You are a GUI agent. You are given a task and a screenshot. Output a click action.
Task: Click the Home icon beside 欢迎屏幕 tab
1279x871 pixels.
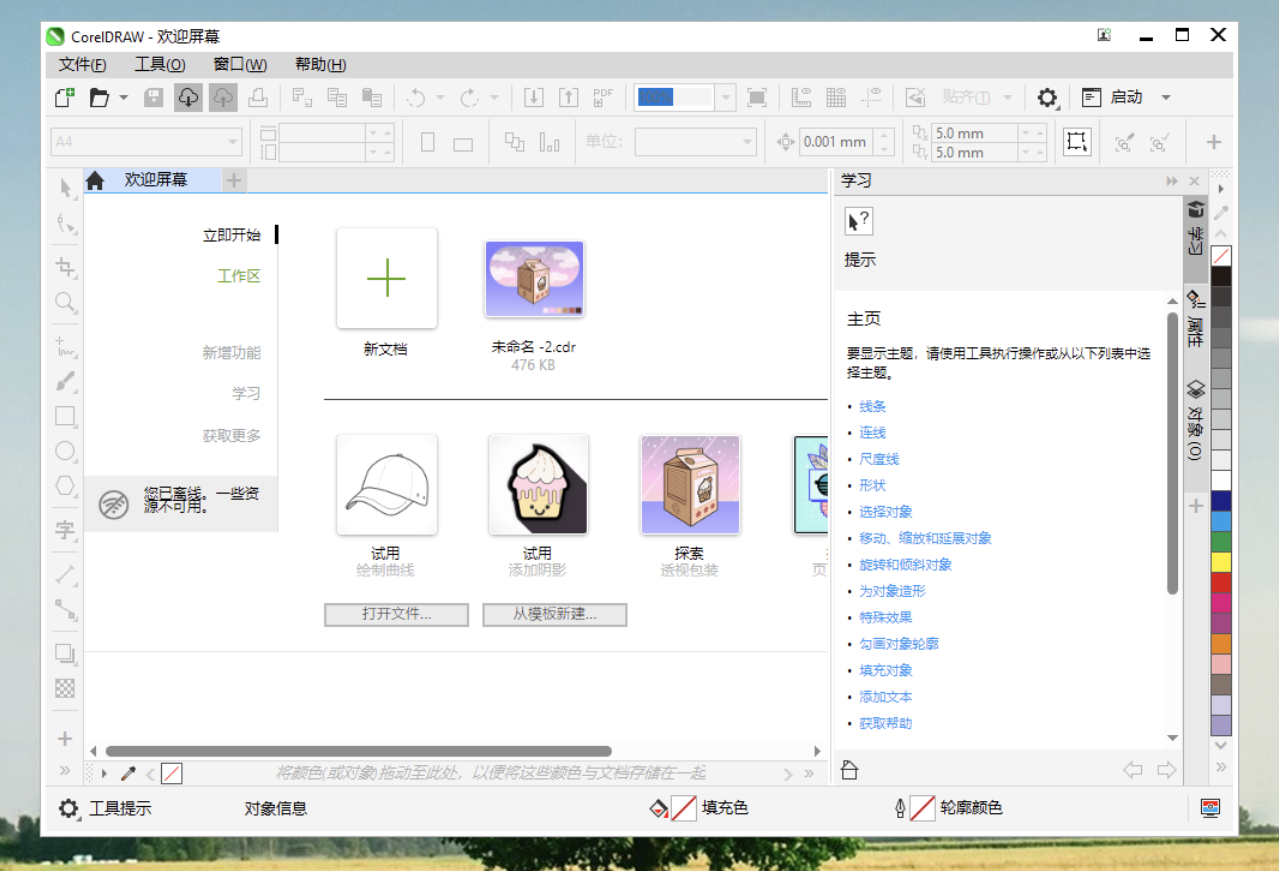[x=95, y=181]
